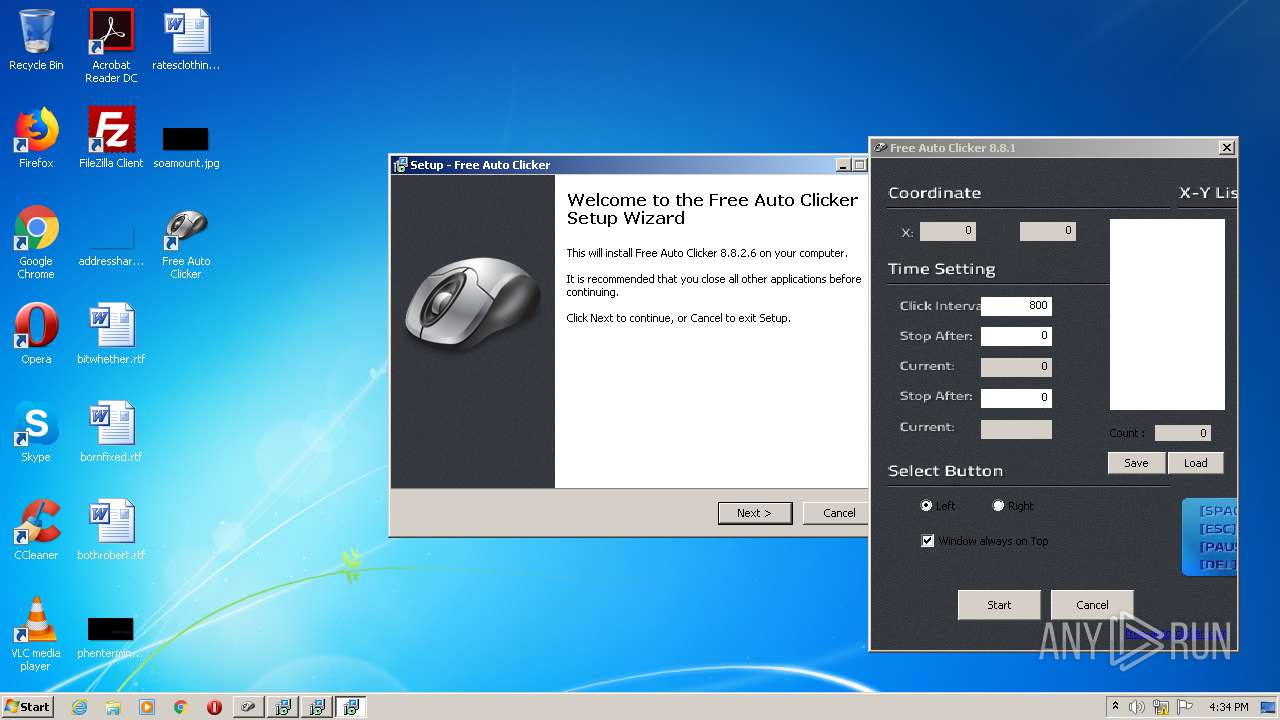The image size is (1280, 720).
Task: Launch Free Auto Clicker desktop shortcut
Action: pyautogui.click(x=186, y=242)
